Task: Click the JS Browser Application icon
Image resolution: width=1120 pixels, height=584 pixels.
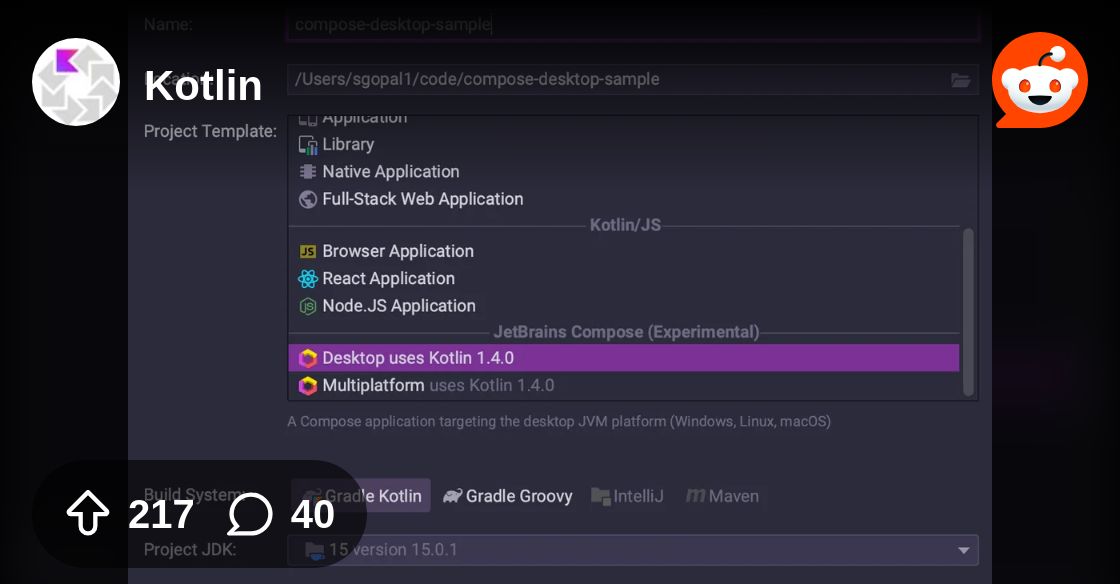Action: [308, 251]
